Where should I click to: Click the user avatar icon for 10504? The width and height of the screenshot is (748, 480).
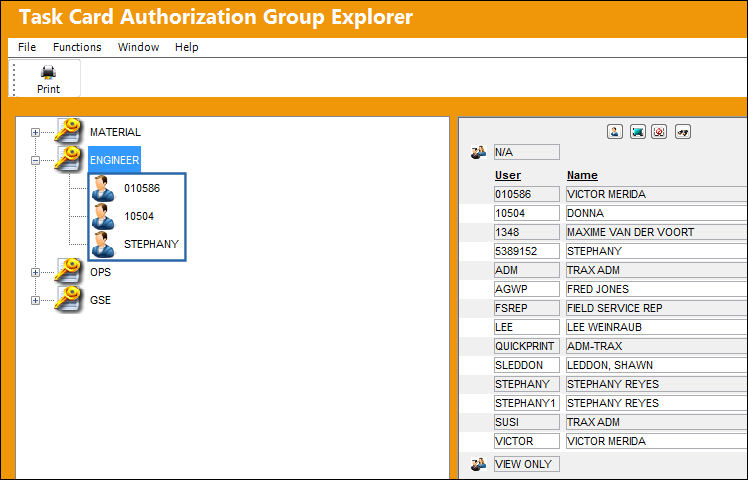tap(103, 216)
